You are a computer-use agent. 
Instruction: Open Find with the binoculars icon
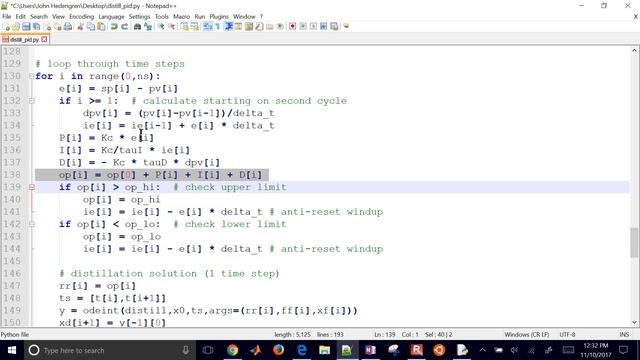click(138, 27)
